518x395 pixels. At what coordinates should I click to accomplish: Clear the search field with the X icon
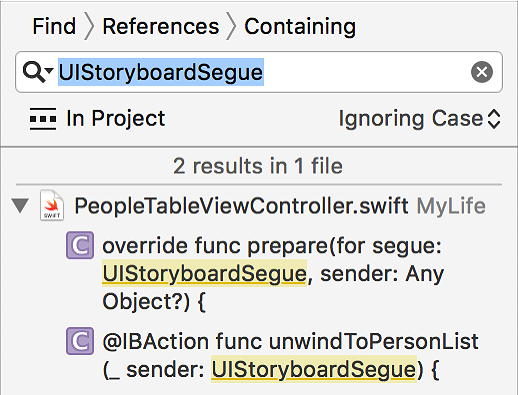pos(482,72)
